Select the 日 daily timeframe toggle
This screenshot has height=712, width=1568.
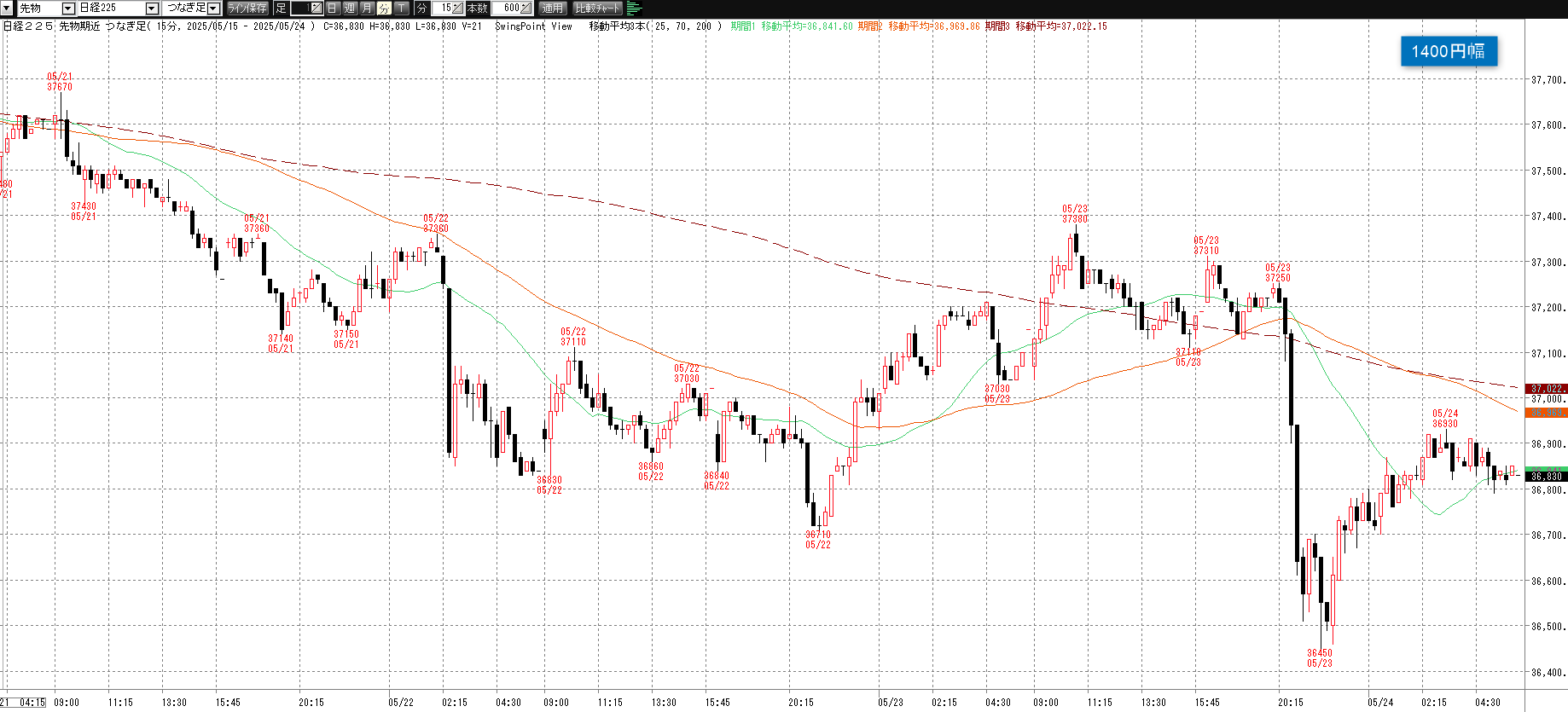[333, 9]
